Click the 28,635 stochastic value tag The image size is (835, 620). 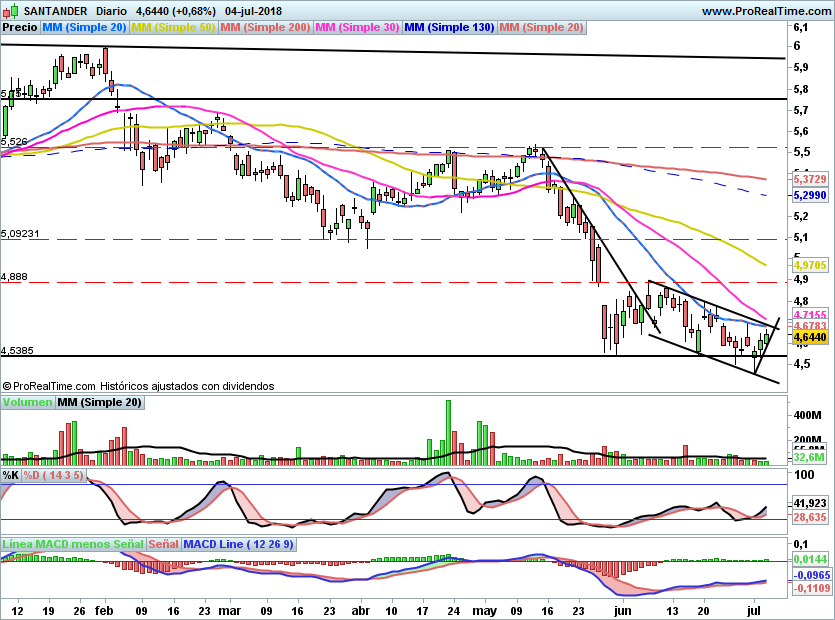click(810, 517)
